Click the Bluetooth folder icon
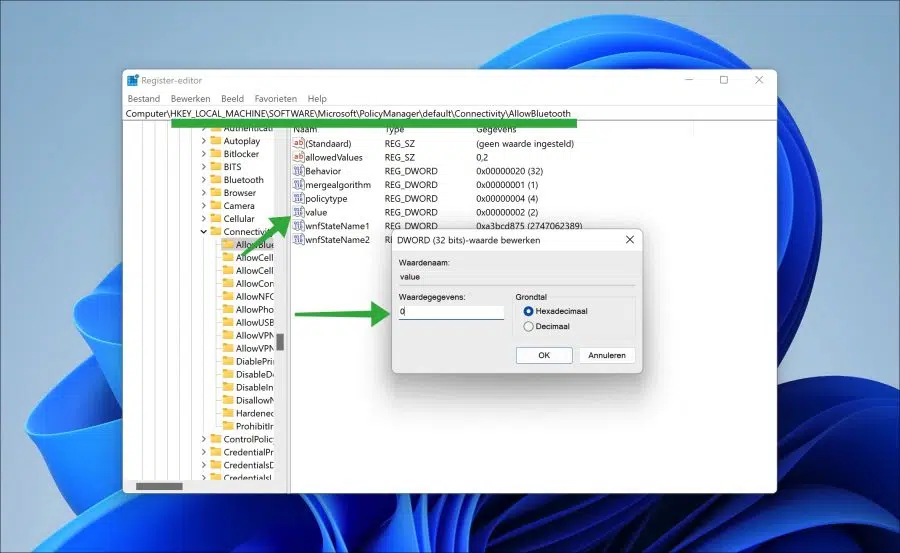Screen dimensions: 900x553 tap(216, 180)
